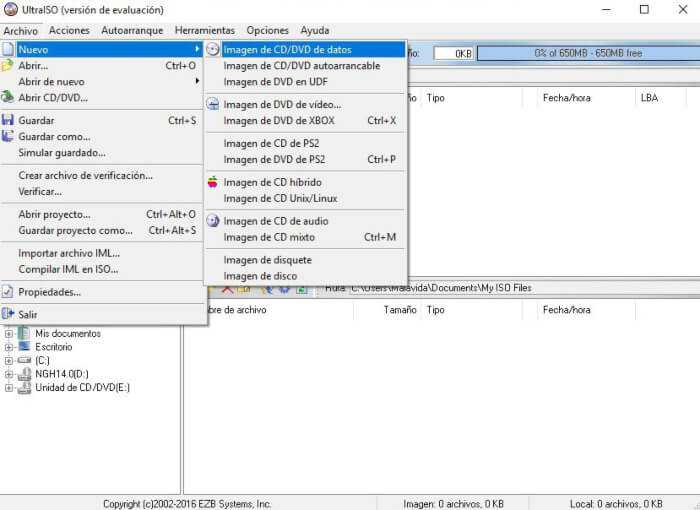Select the Escritorio folder in tree
The height and width of the screenshot is (510, 700).
(53, 347)
